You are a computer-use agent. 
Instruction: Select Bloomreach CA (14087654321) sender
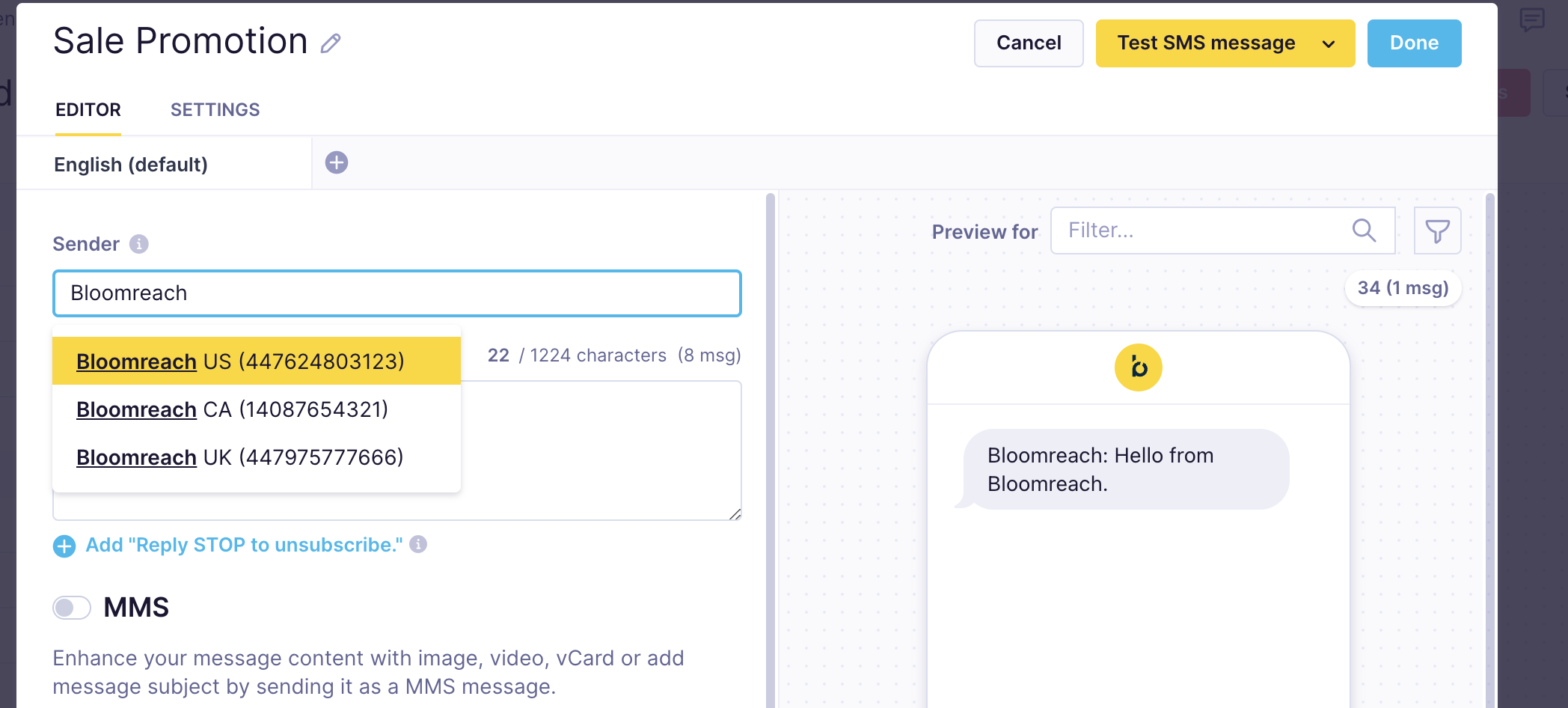click(x=257, y=409)
